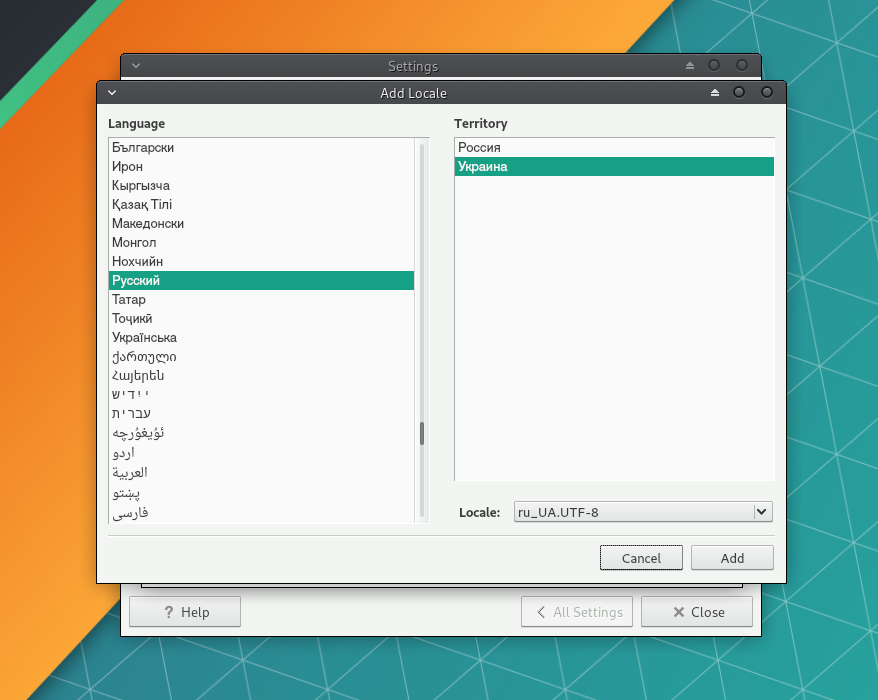Open the Settings window menu chevron
This screenshot has width=878, height=700.
136,66
